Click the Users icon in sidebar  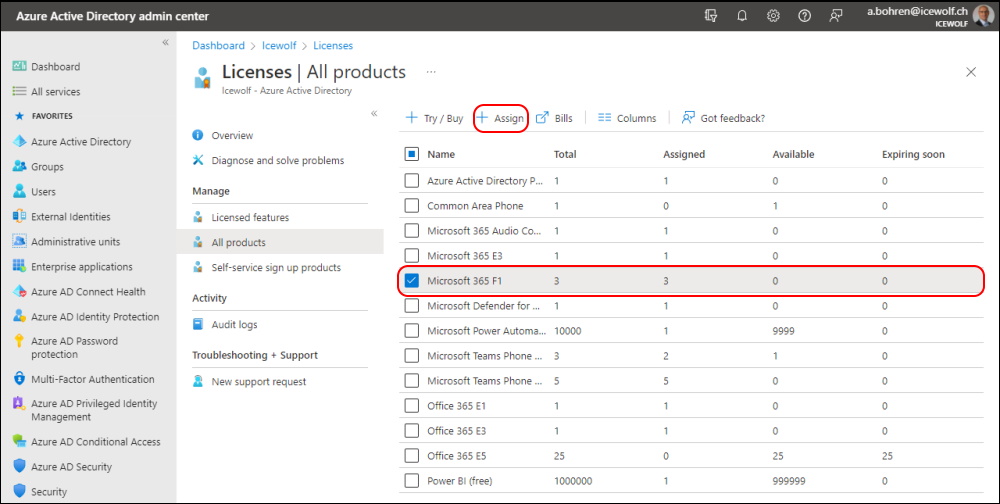point(20,191)
